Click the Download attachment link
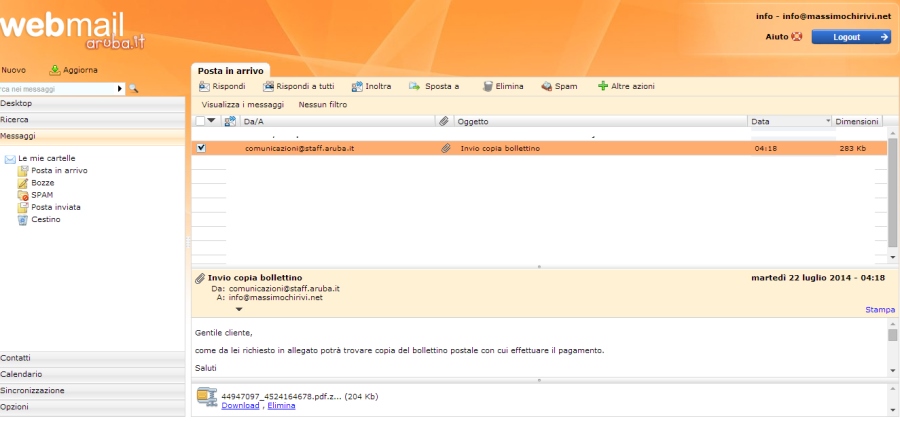 coord(240,405)
